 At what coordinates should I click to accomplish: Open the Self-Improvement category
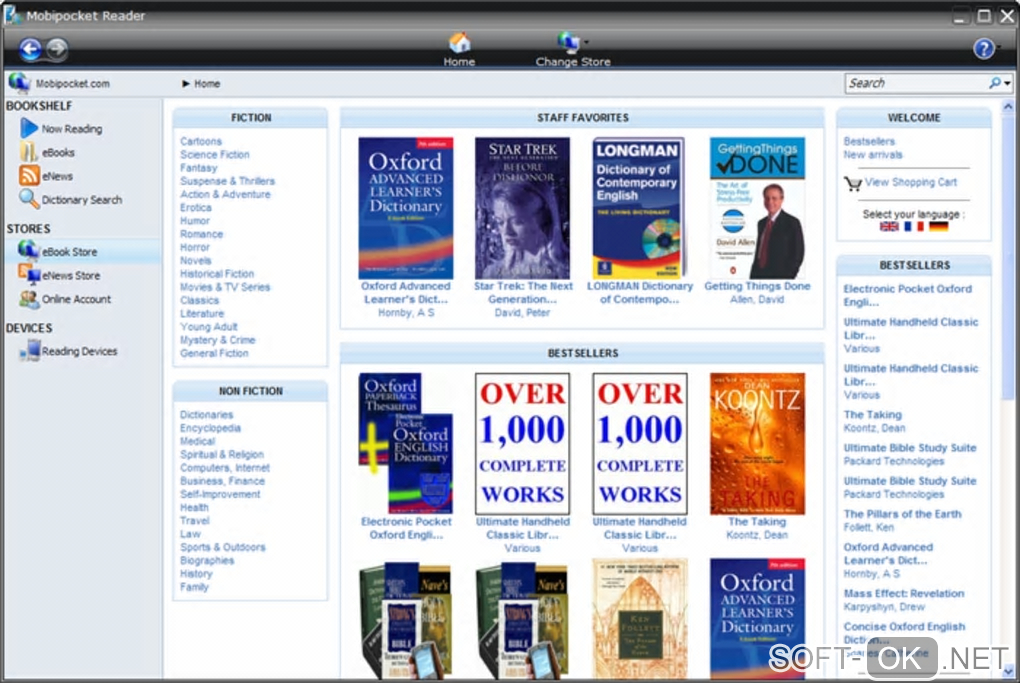(x=220, y=494)
